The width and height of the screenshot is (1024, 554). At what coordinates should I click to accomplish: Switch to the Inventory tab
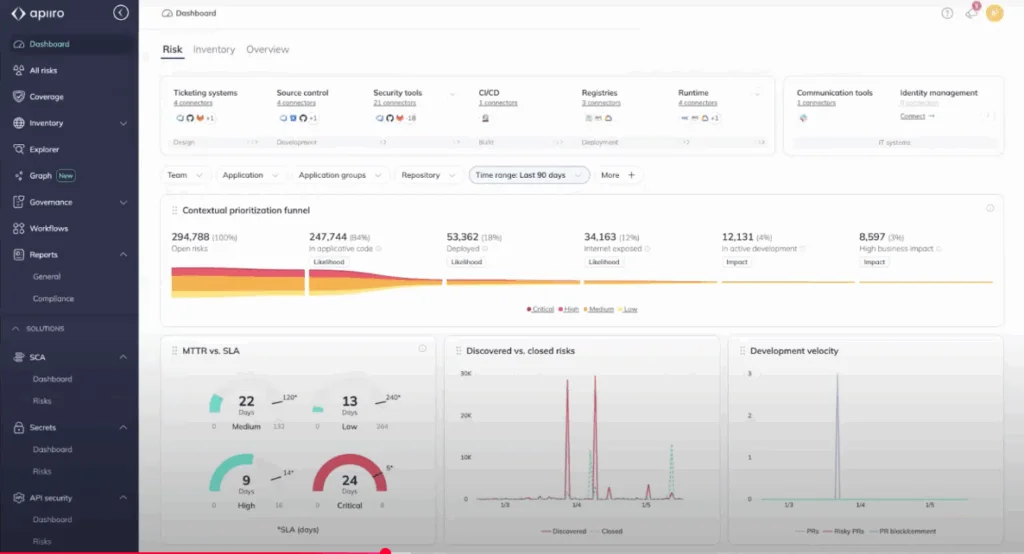coord(214,49)
